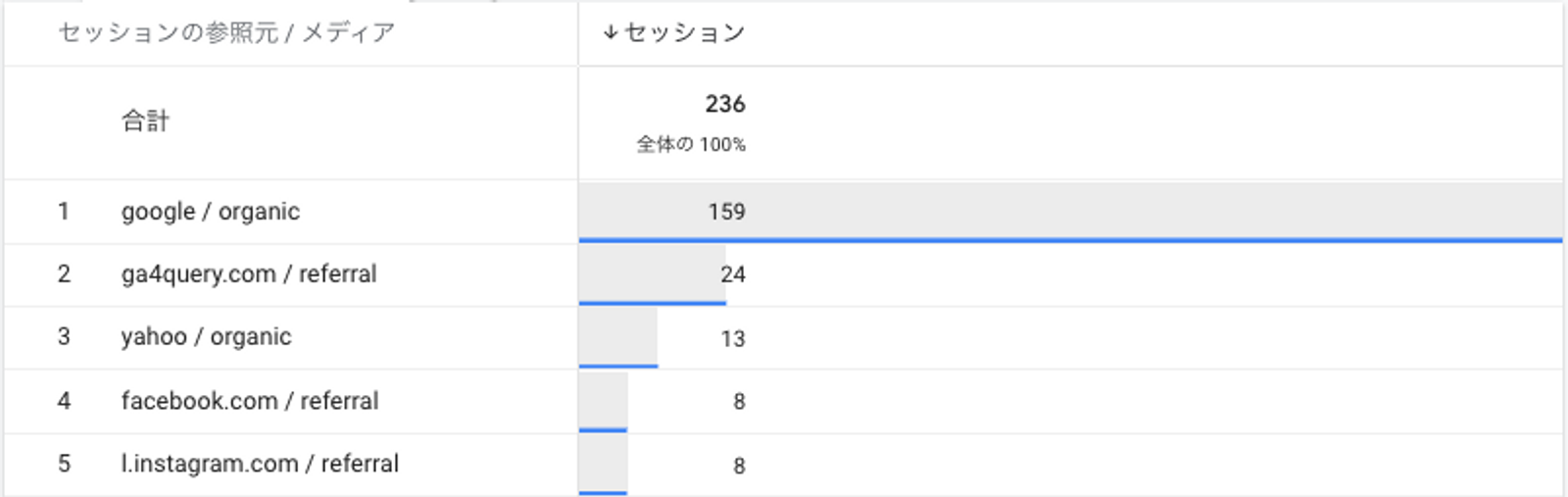
Task: Click the blue bar under yahoo / organic
Action: (x=618, y=366)
